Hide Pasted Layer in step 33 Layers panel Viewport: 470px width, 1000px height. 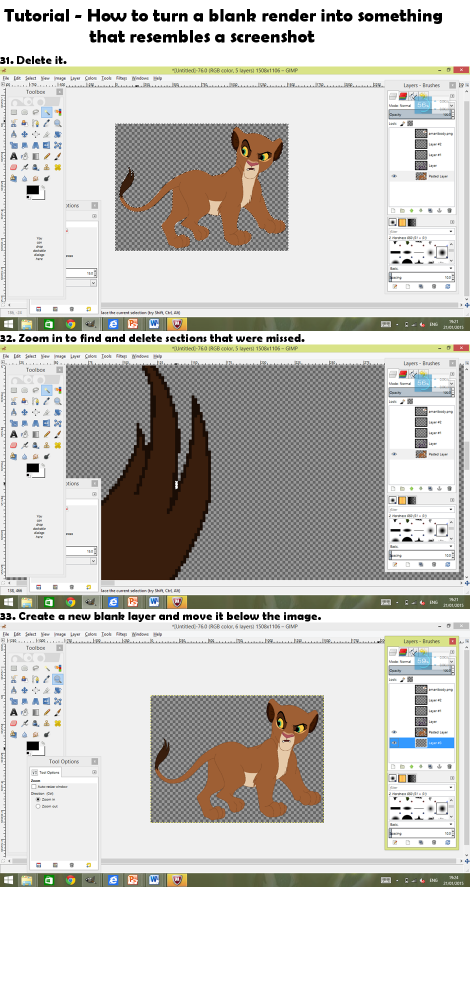394,732
